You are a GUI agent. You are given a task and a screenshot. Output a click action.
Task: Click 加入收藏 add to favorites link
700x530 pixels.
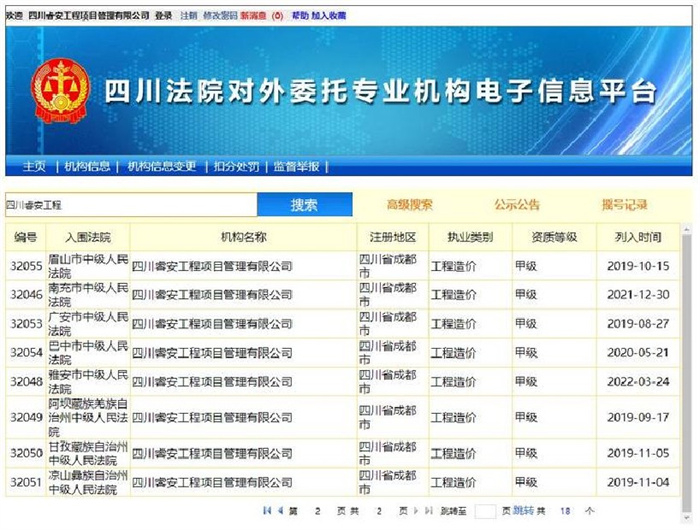[x=329, y=16]
